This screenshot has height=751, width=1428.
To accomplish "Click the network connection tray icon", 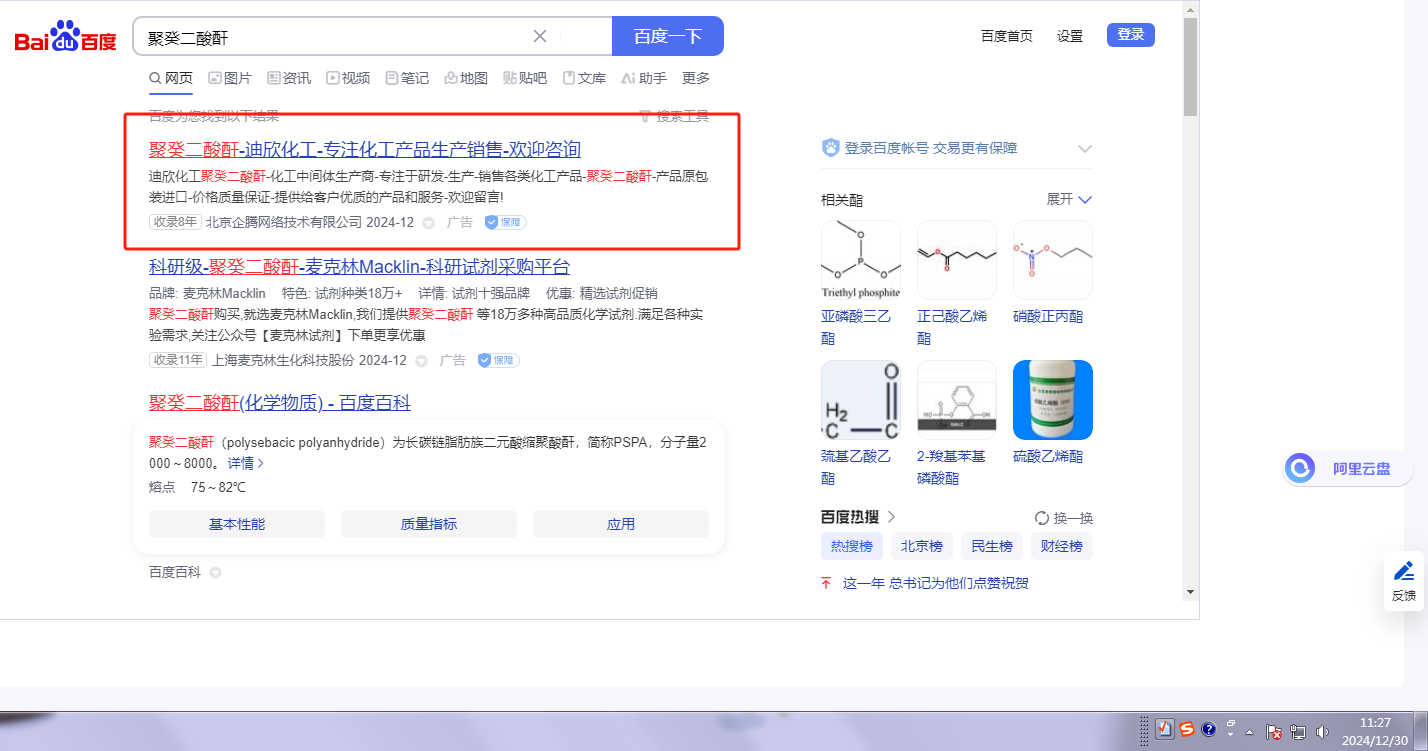I will (1298, 731).
